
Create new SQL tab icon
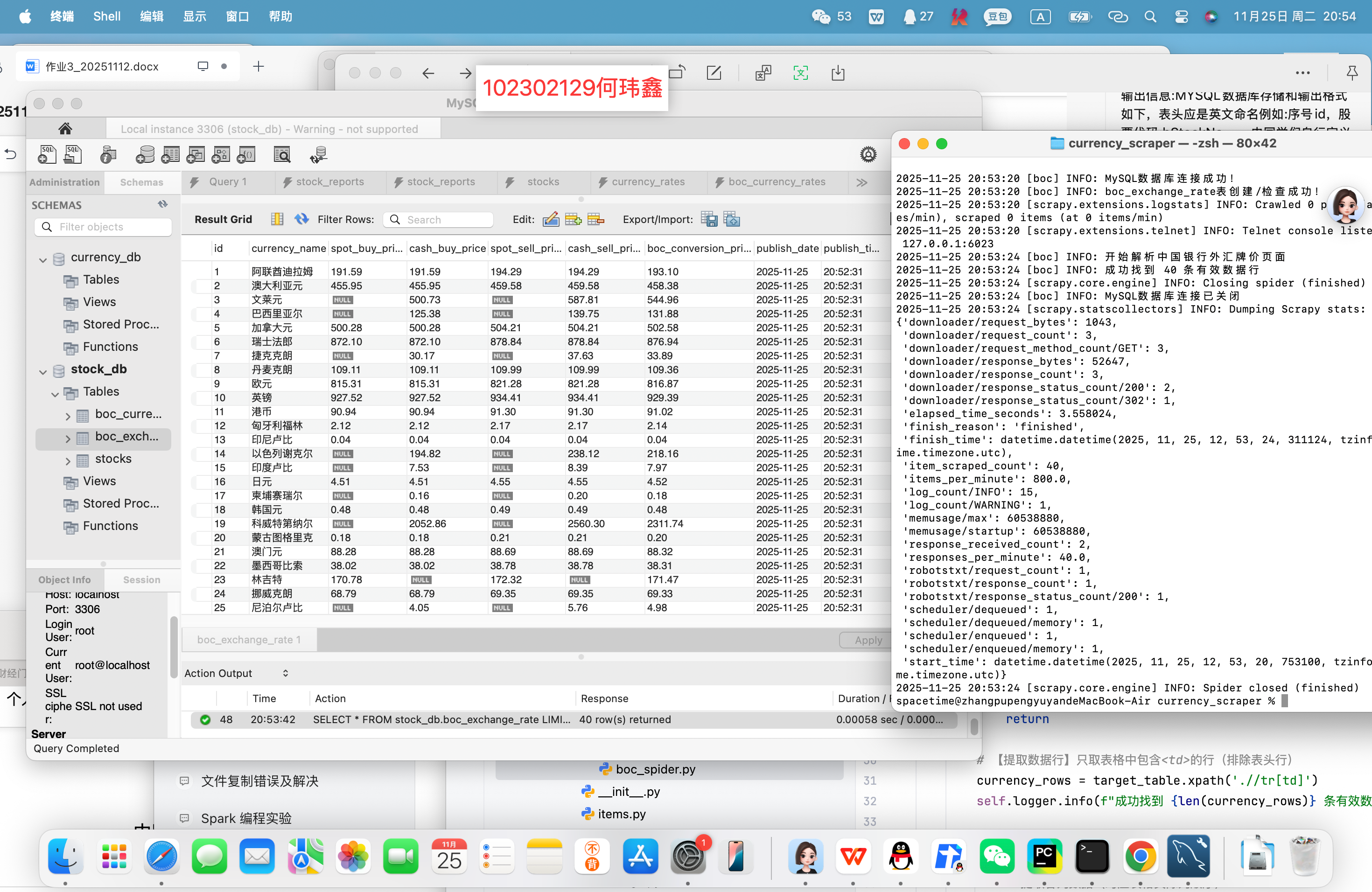[47, 154]
